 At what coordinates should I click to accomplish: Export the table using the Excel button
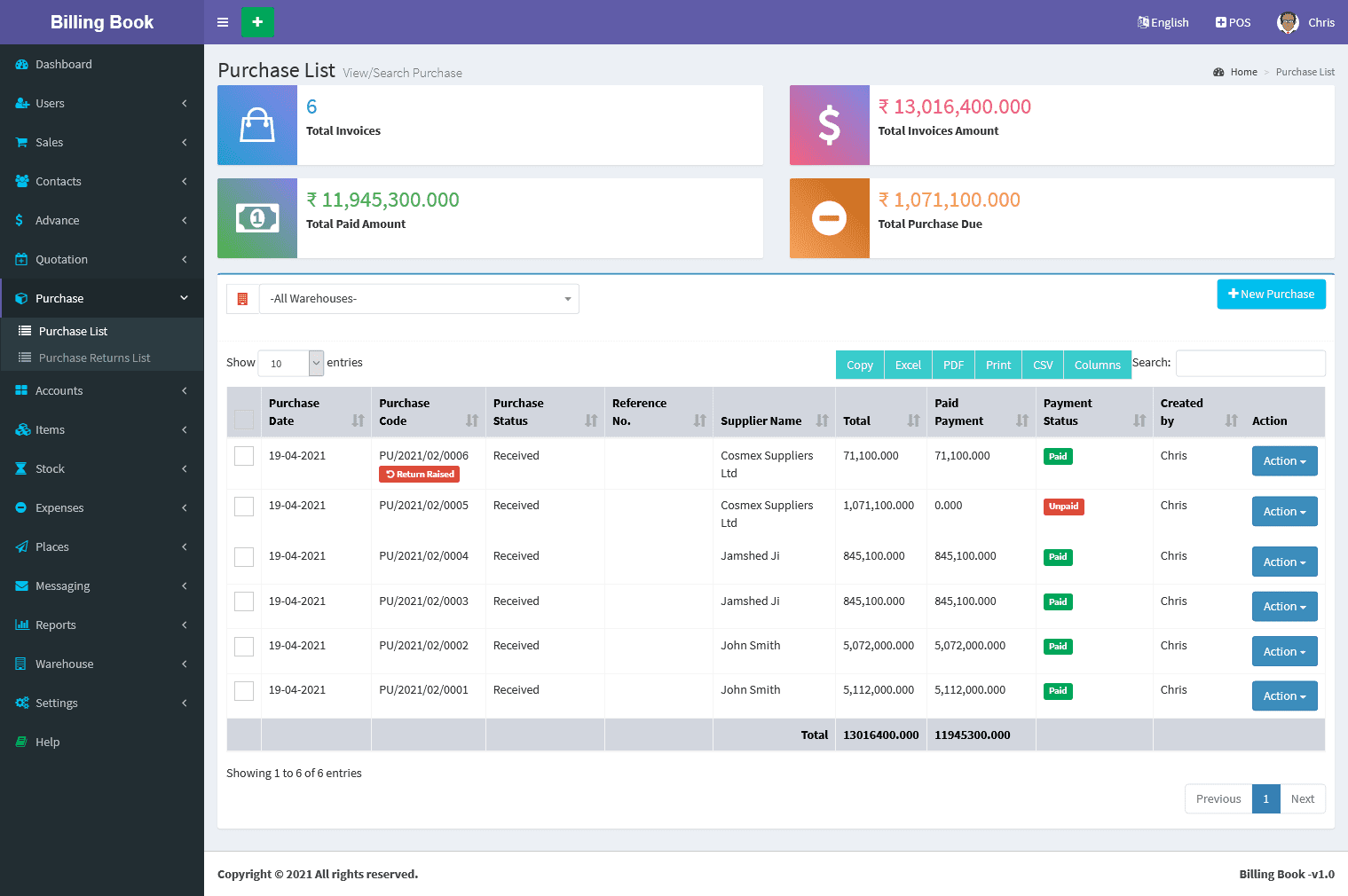(x=908, y=365)
